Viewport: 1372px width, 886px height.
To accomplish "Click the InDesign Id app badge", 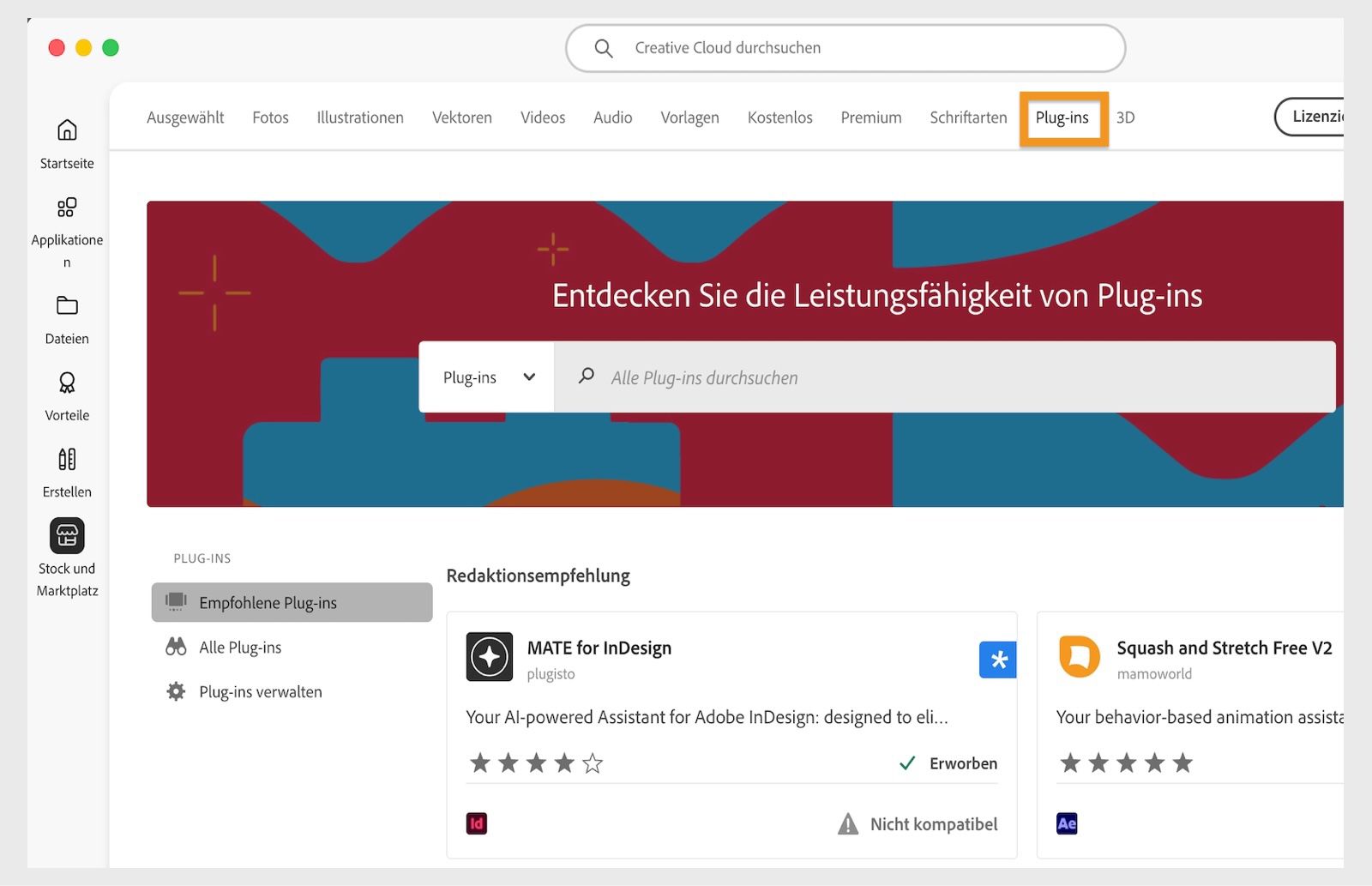I will tap(477, 824).
